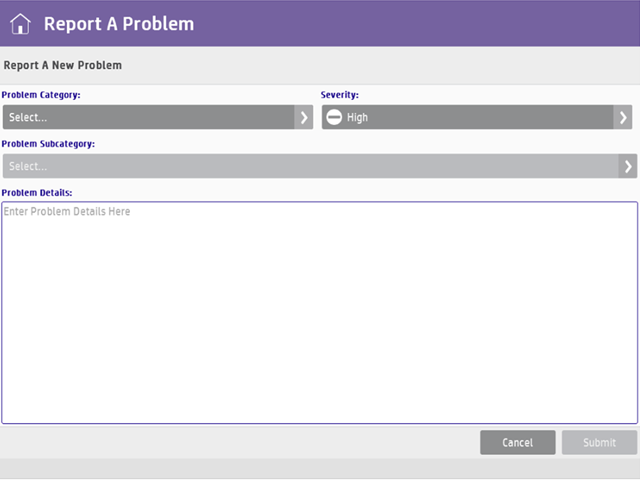Click the Problem Category chevron arrow
Screen dimensions: 640x480
coord(304,117)
